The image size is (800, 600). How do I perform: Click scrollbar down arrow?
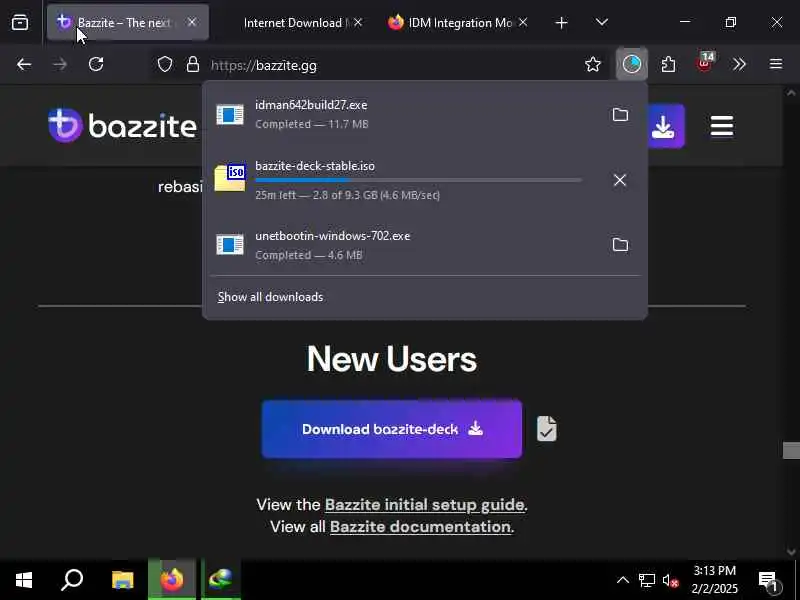coord(791,552)
